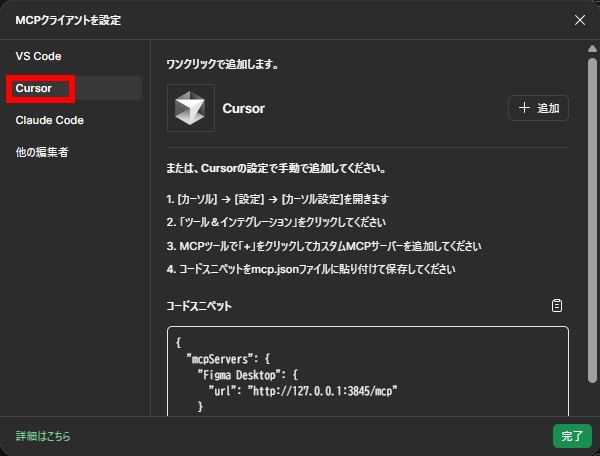Click the コードスニペット heading
The image size is (600, 456).
coord(199,306)
